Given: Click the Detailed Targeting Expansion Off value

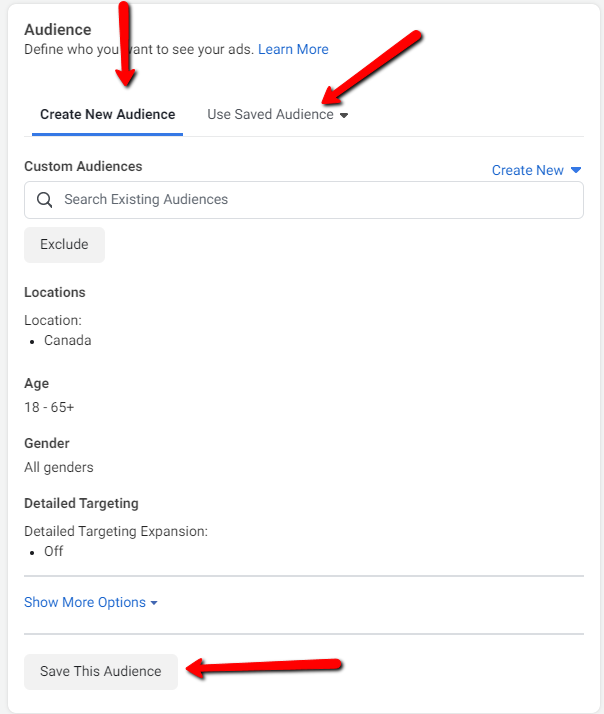Looking at the screenshot, I should click(53, 552).
